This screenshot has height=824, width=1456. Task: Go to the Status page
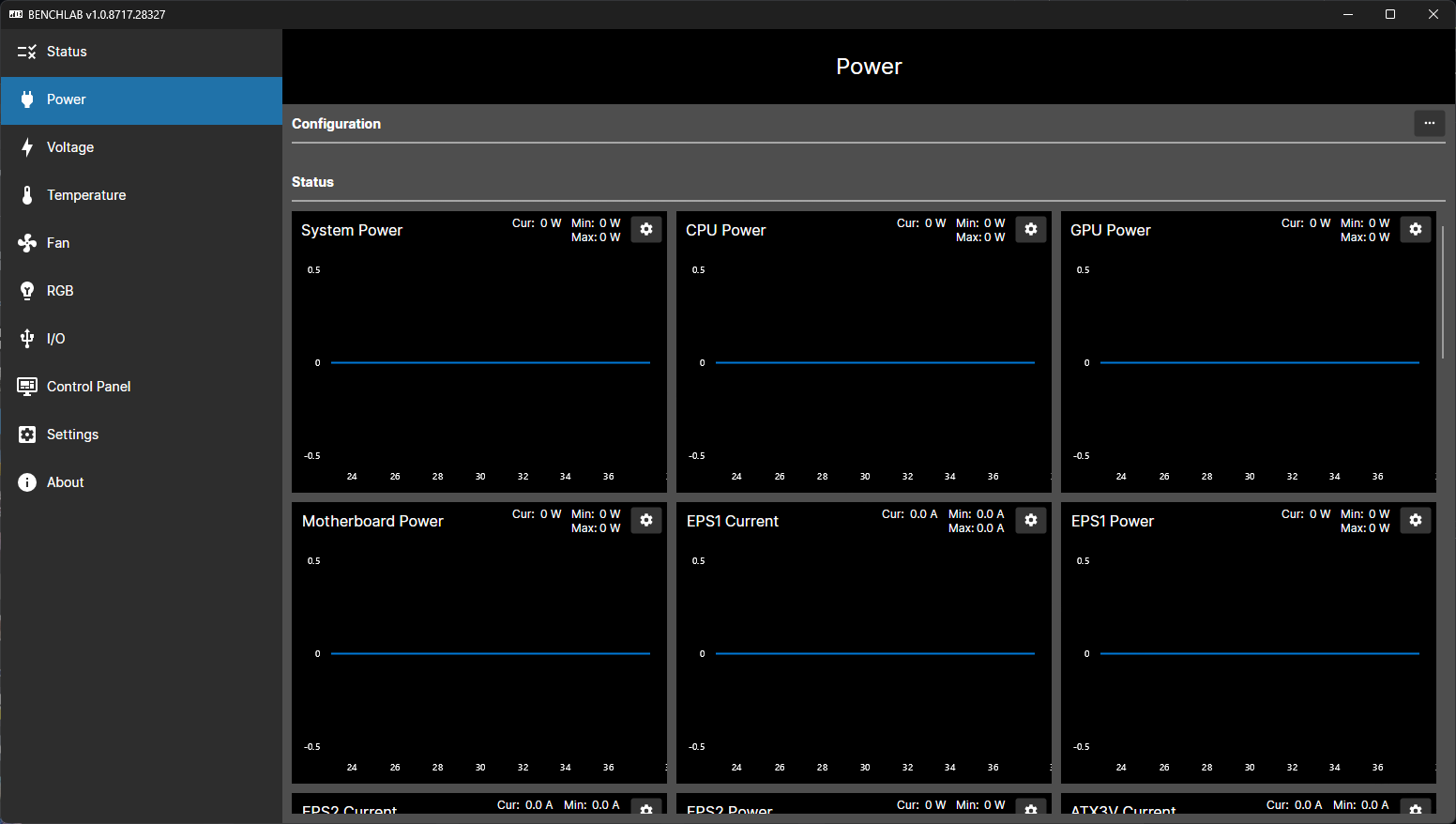coord(67,52)
